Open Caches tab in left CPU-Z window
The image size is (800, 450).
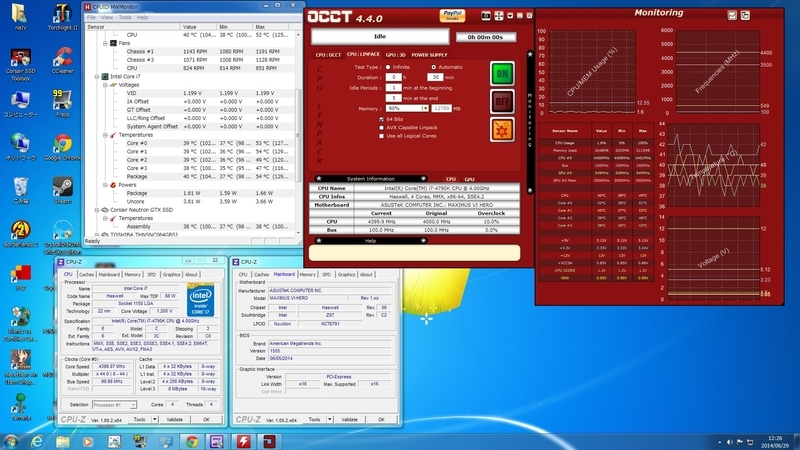point(87,274)
